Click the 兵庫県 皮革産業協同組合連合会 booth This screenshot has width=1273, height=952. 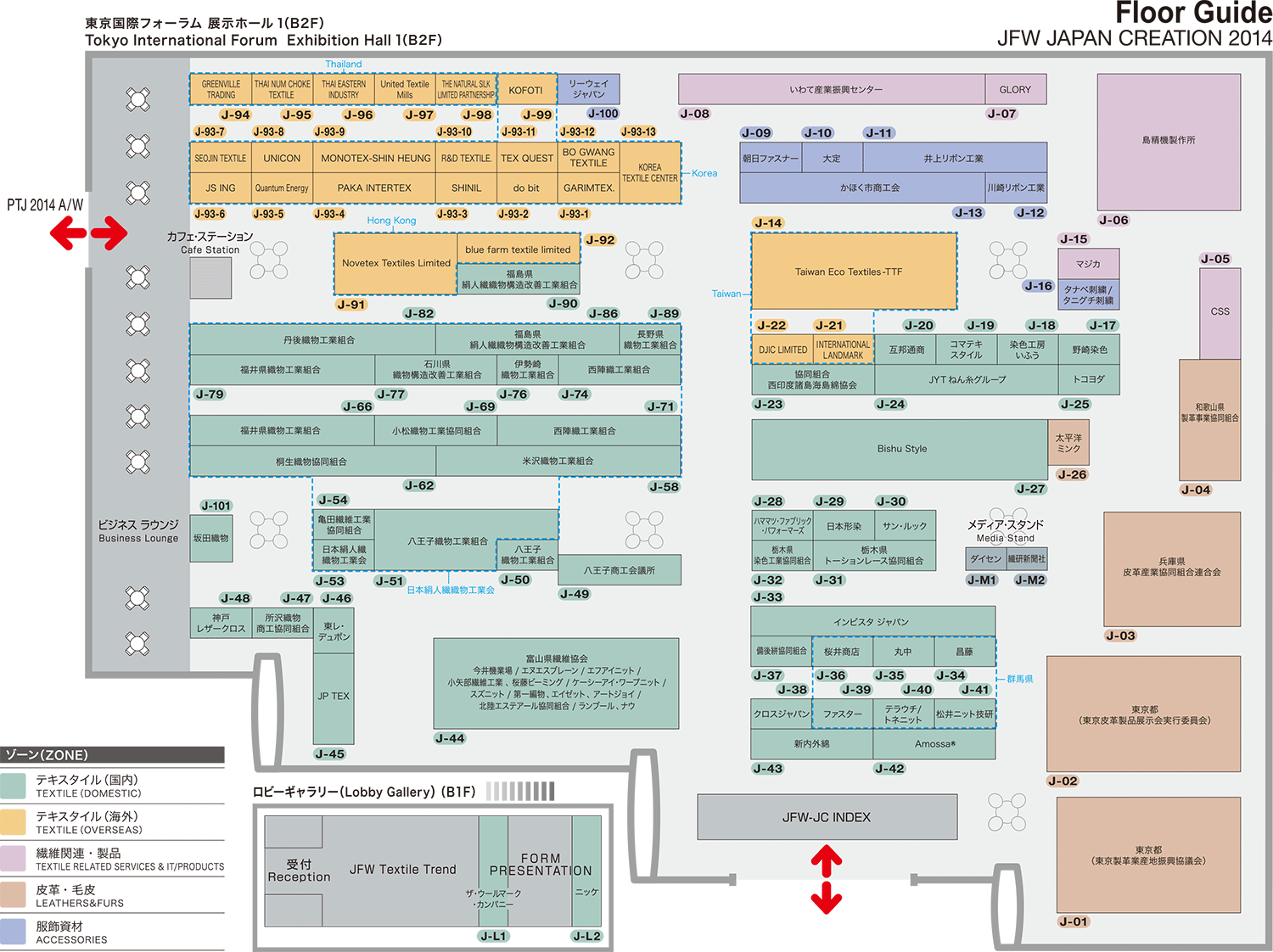[x=1171, y=568]
